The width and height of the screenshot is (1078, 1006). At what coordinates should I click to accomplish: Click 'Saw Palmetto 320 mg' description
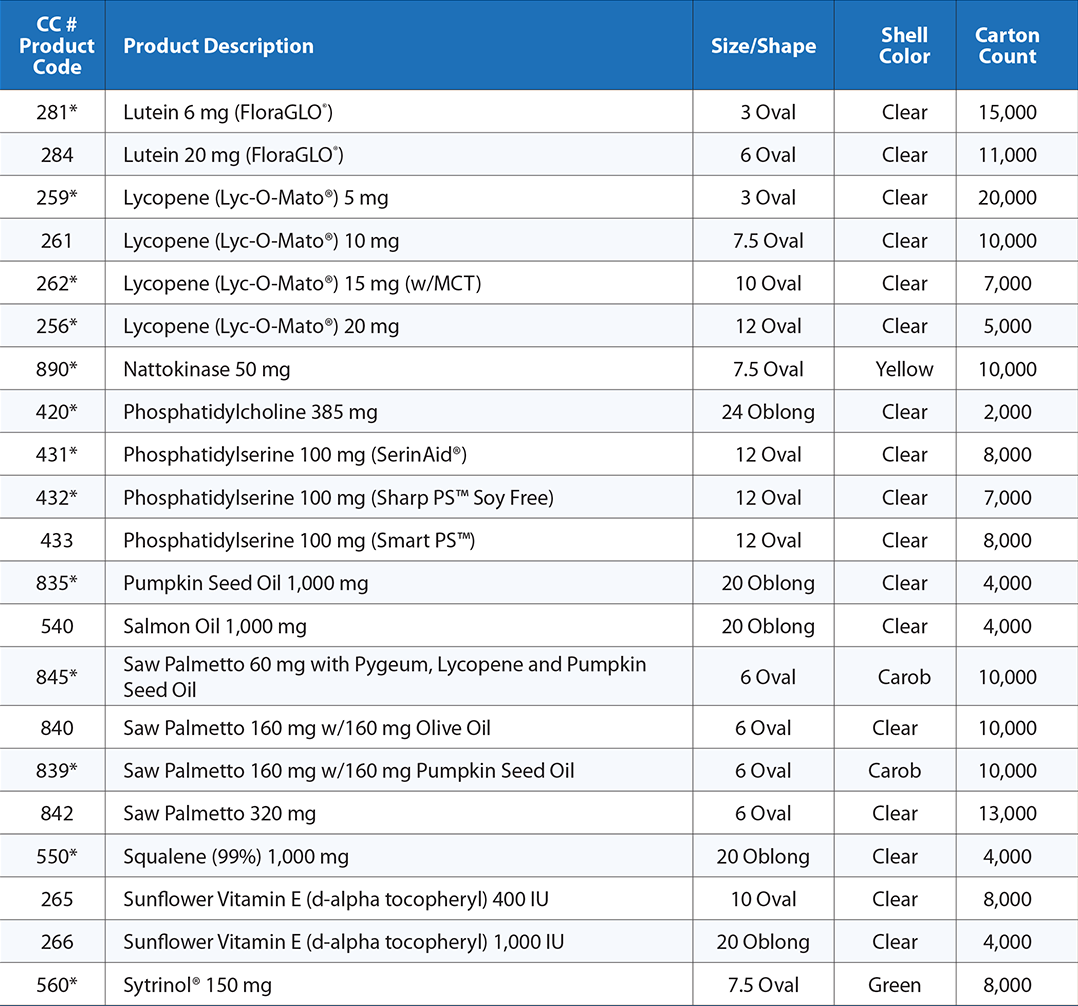point(219,813)
